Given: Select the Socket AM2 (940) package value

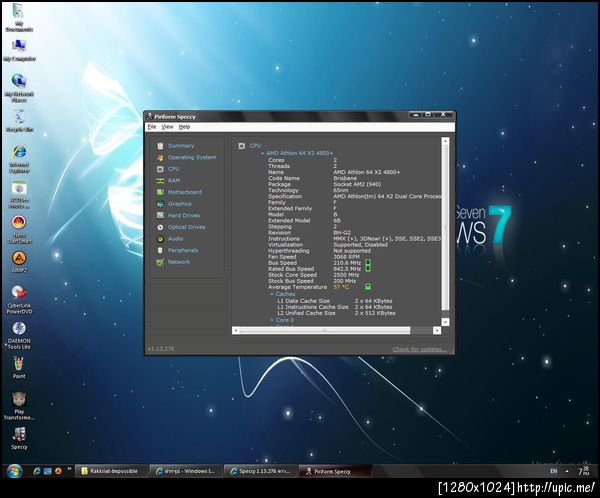Looking at the screenshot, I should 357,184.
